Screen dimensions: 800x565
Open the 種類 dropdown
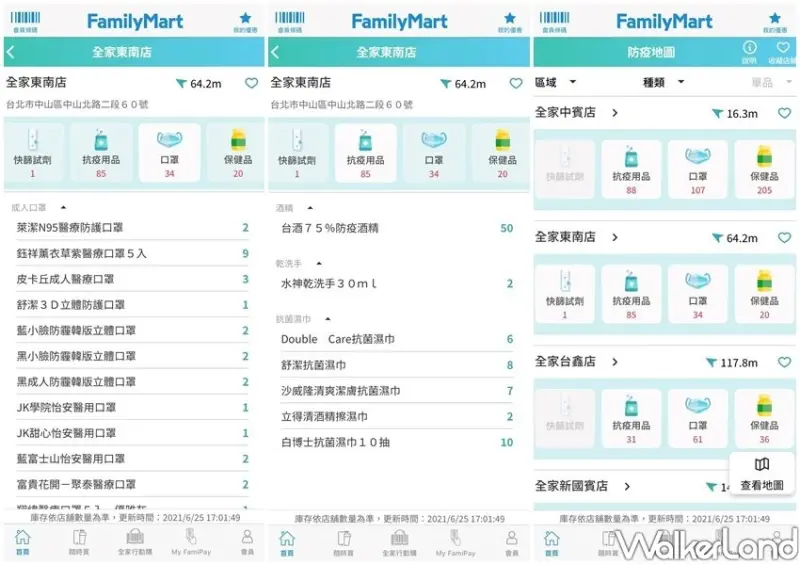tap(663, 82)
